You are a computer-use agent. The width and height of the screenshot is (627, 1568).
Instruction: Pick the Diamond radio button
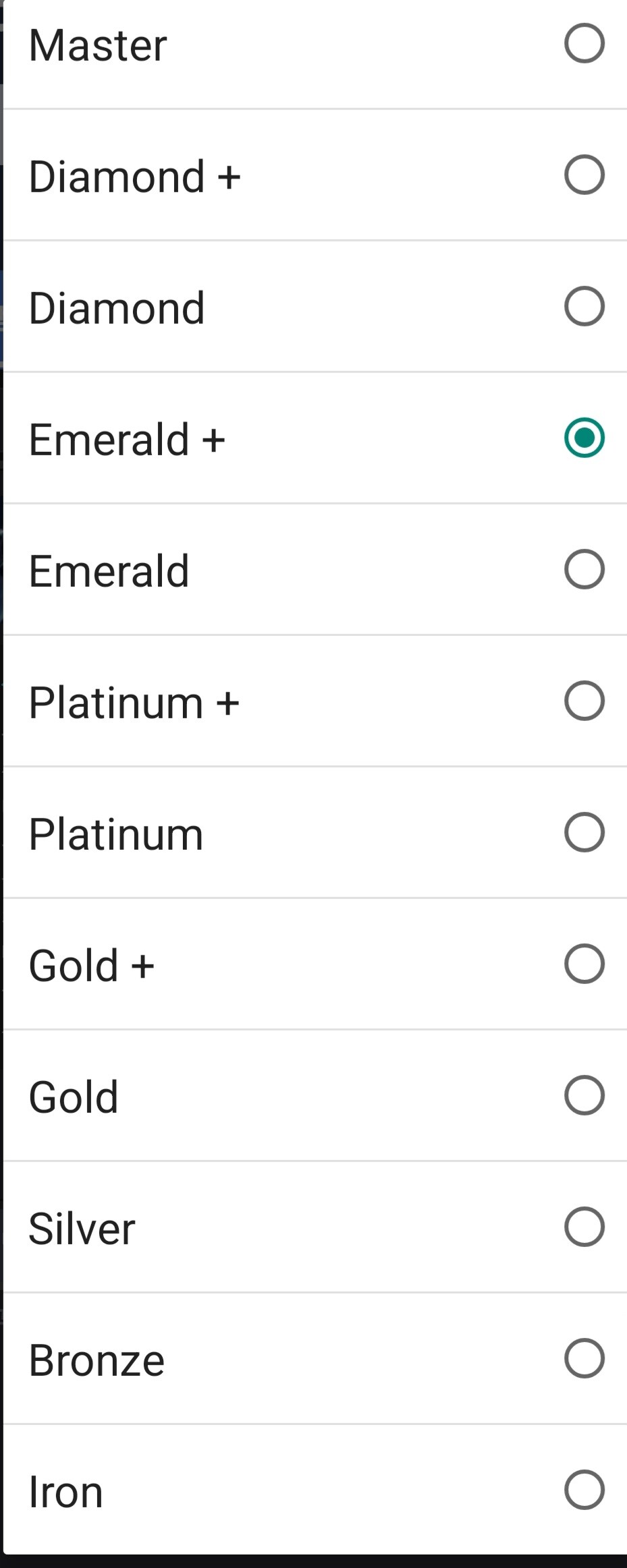pyautogui.click(x=584, y=306)
